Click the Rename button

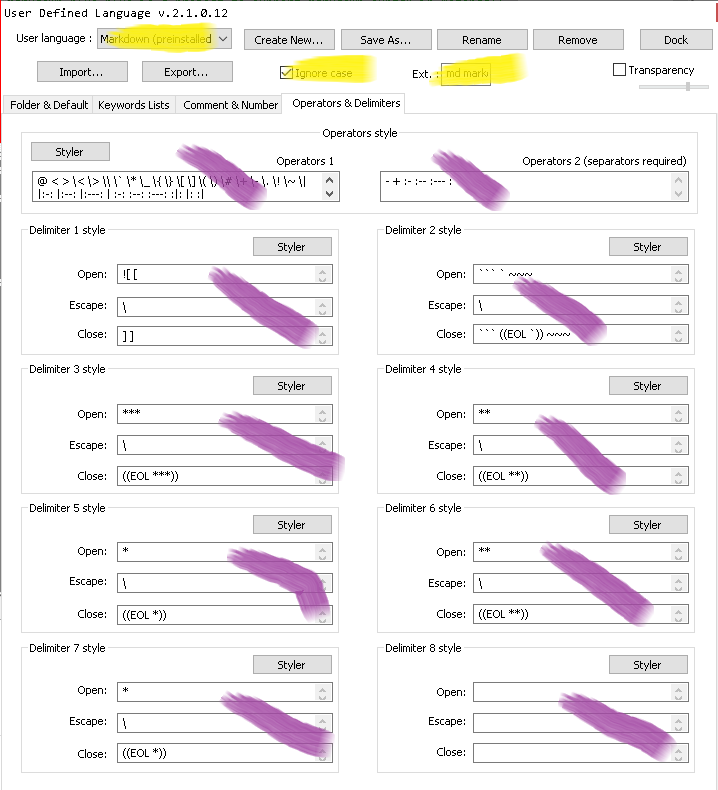tap(482, 40)
